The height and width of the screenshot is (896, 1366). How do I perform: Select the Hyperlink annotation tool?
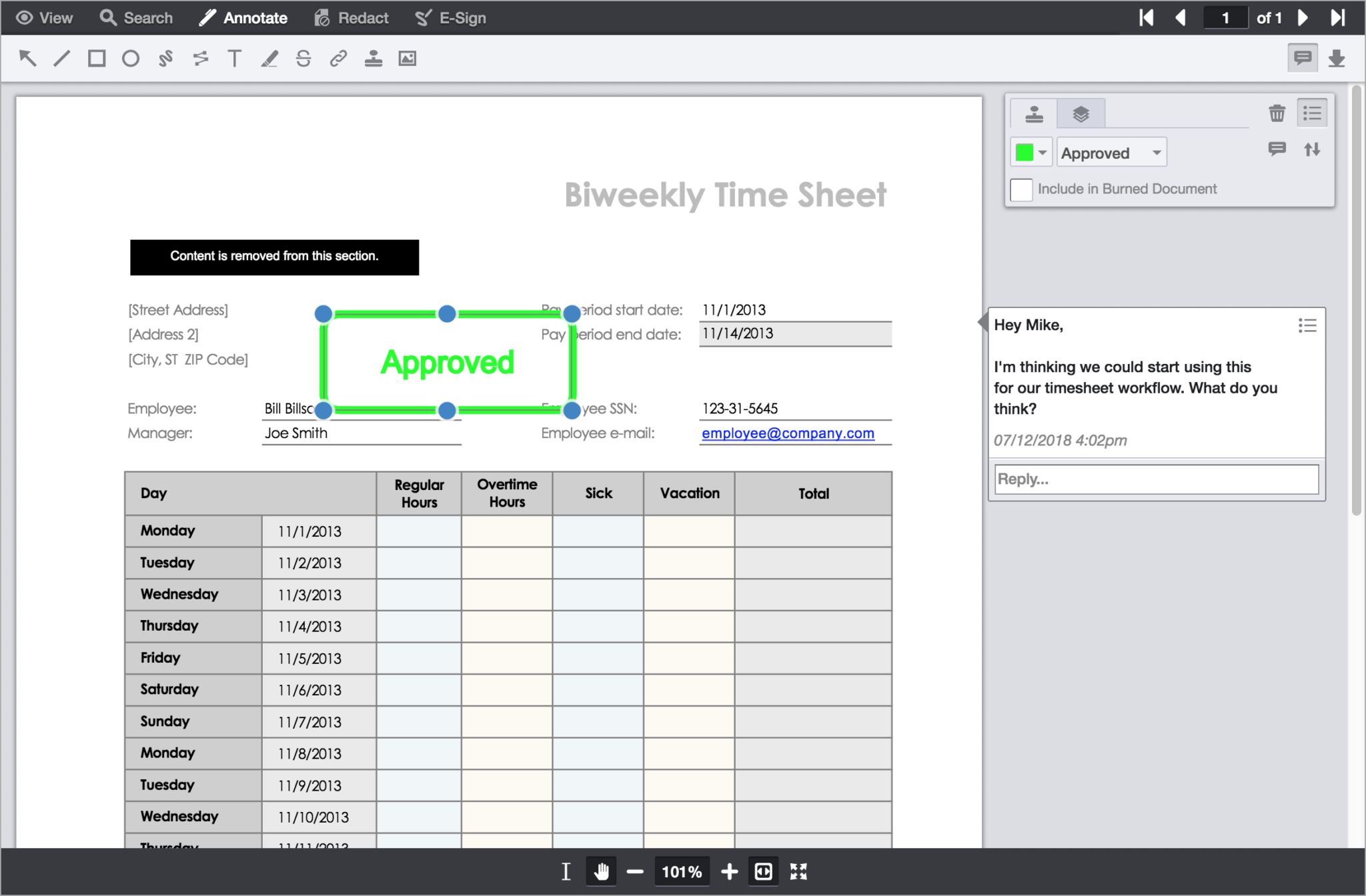pos(338,58)
